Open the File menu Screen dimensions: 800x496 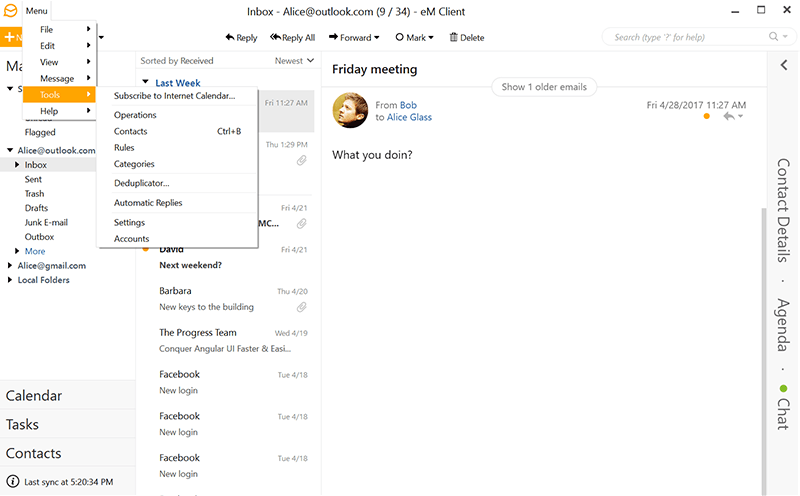pos(60,30)
